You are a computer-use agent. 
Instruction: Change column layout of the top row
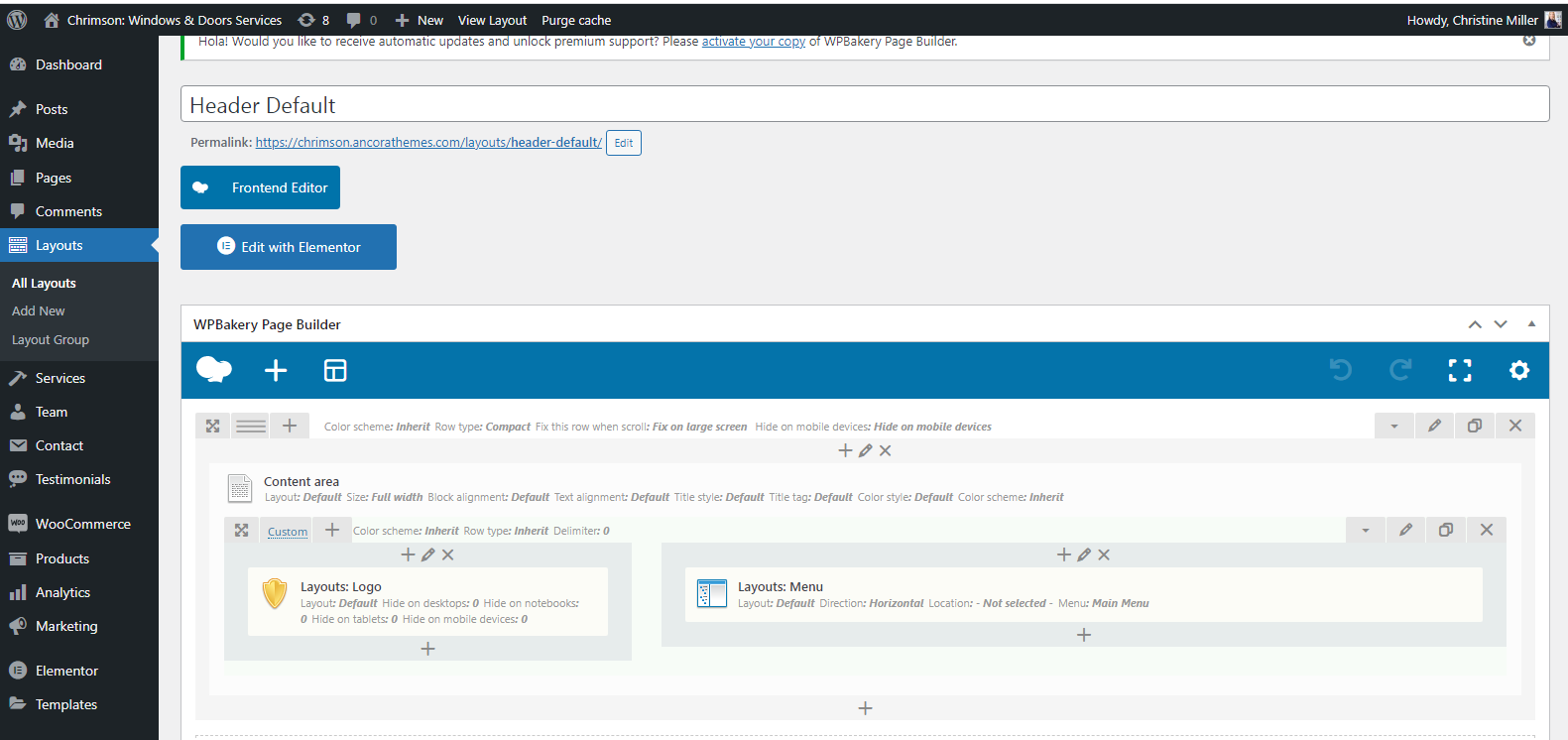point(251,426)
